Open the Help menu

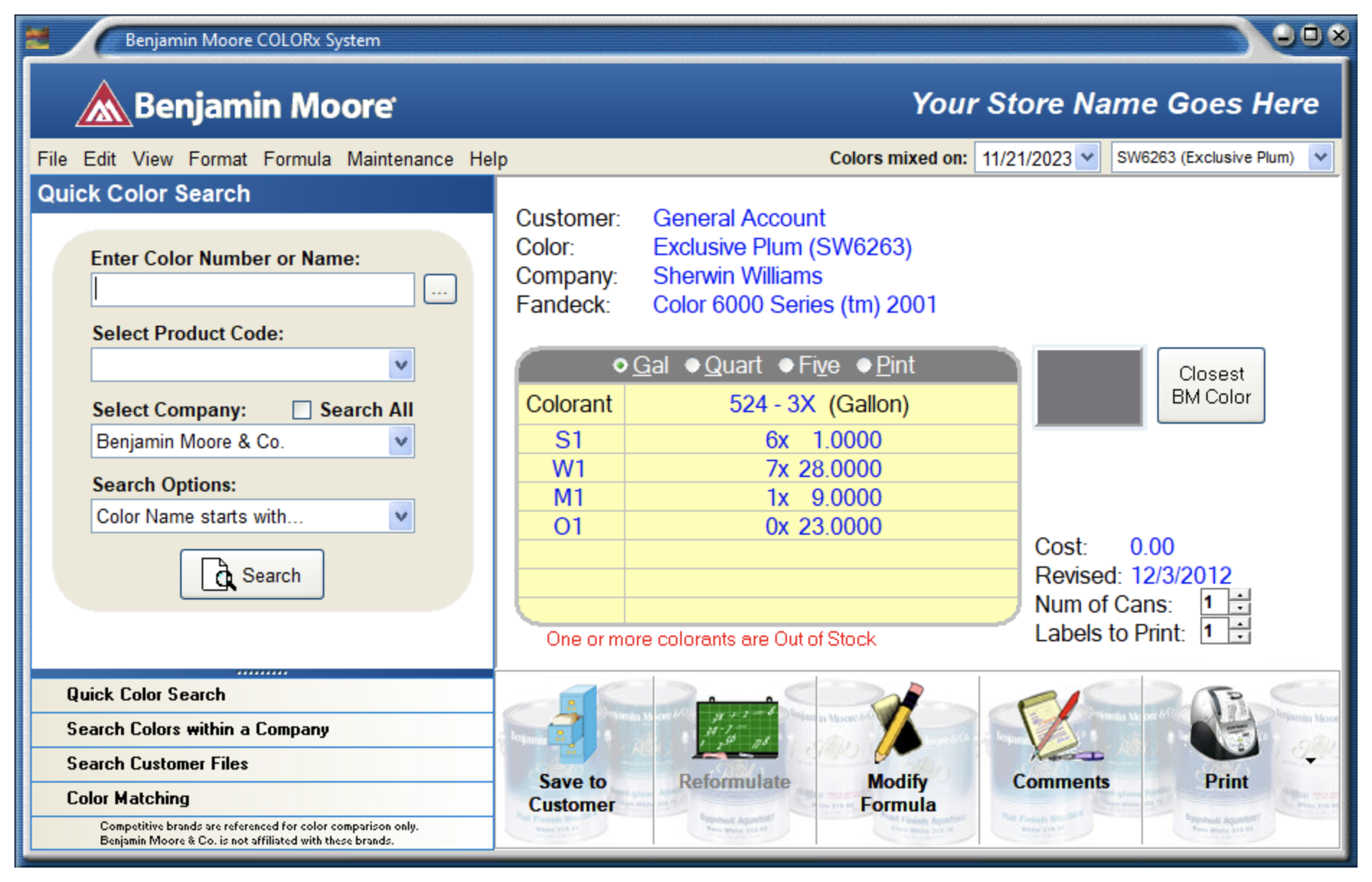pos(489,159)
